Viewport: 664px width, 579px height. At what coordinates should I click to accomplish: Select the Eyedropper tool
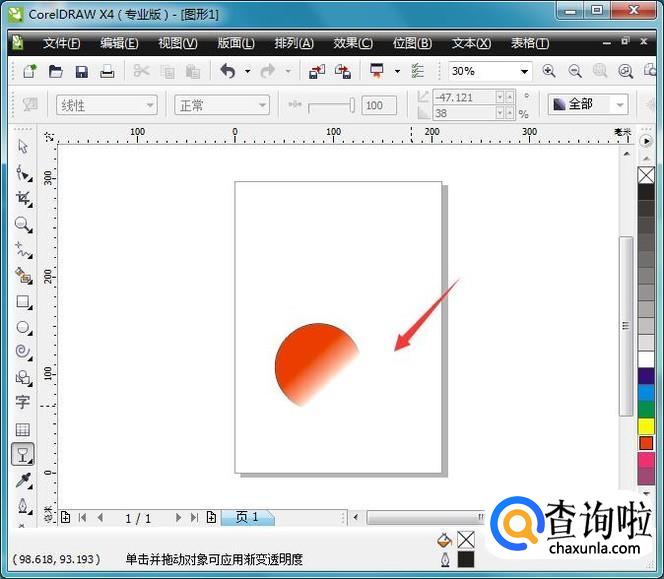coord(22,480)
